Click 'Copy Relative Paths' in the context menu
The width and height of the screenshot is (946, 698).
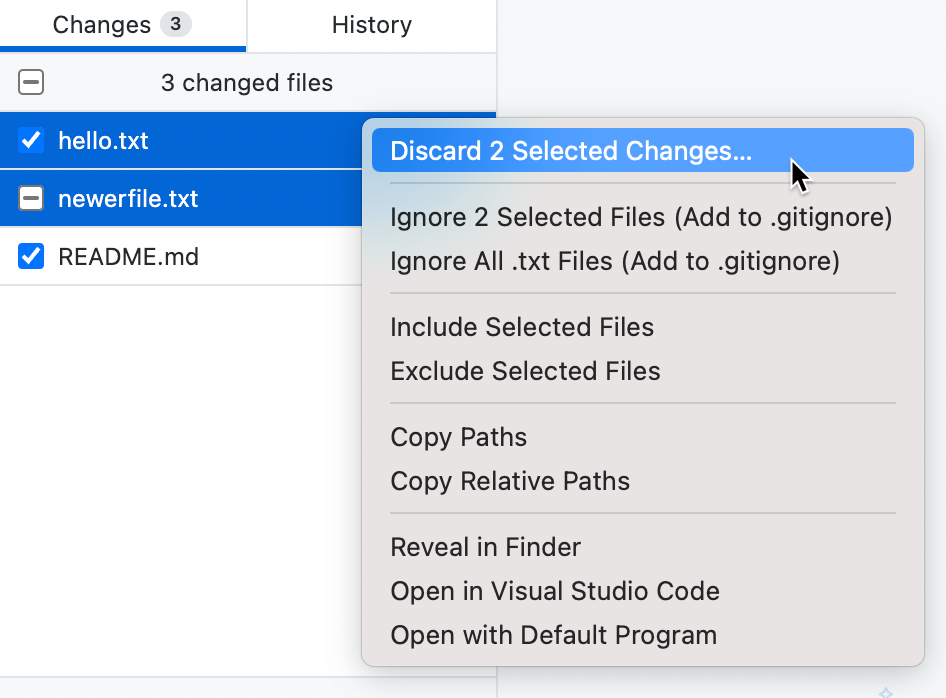tap(510, 481)
